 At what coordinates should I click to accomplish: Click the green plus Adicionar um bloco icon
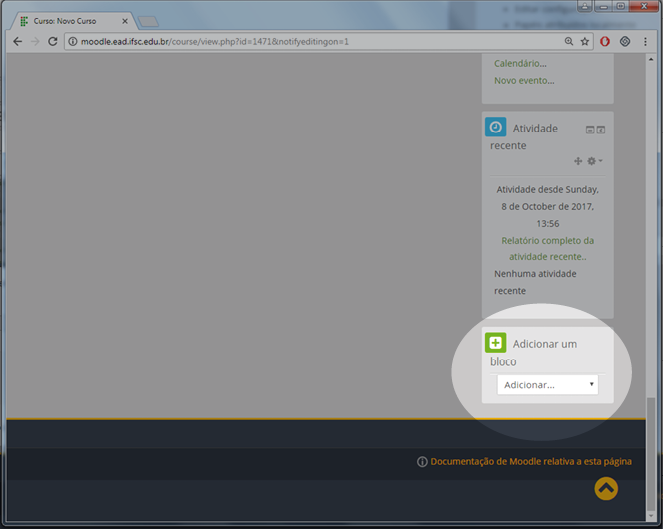[x=495, y=343]
